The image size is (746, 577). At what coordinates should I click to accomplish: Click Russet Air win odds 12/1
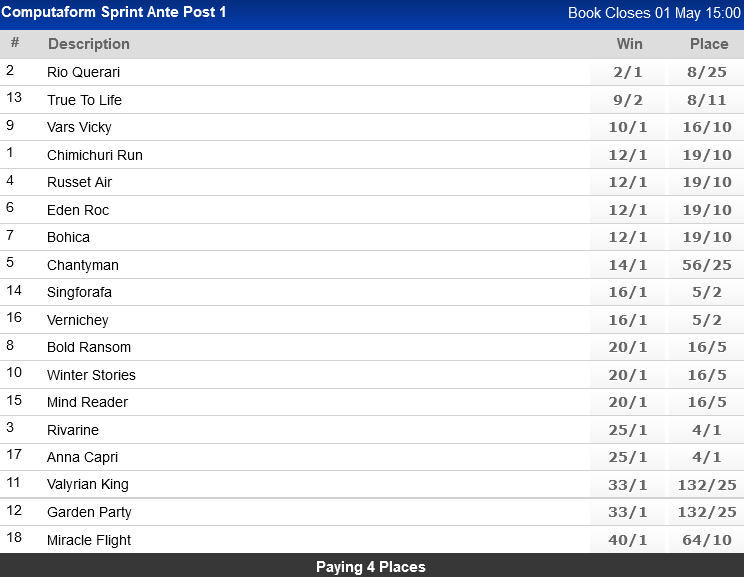click(629, 182)
